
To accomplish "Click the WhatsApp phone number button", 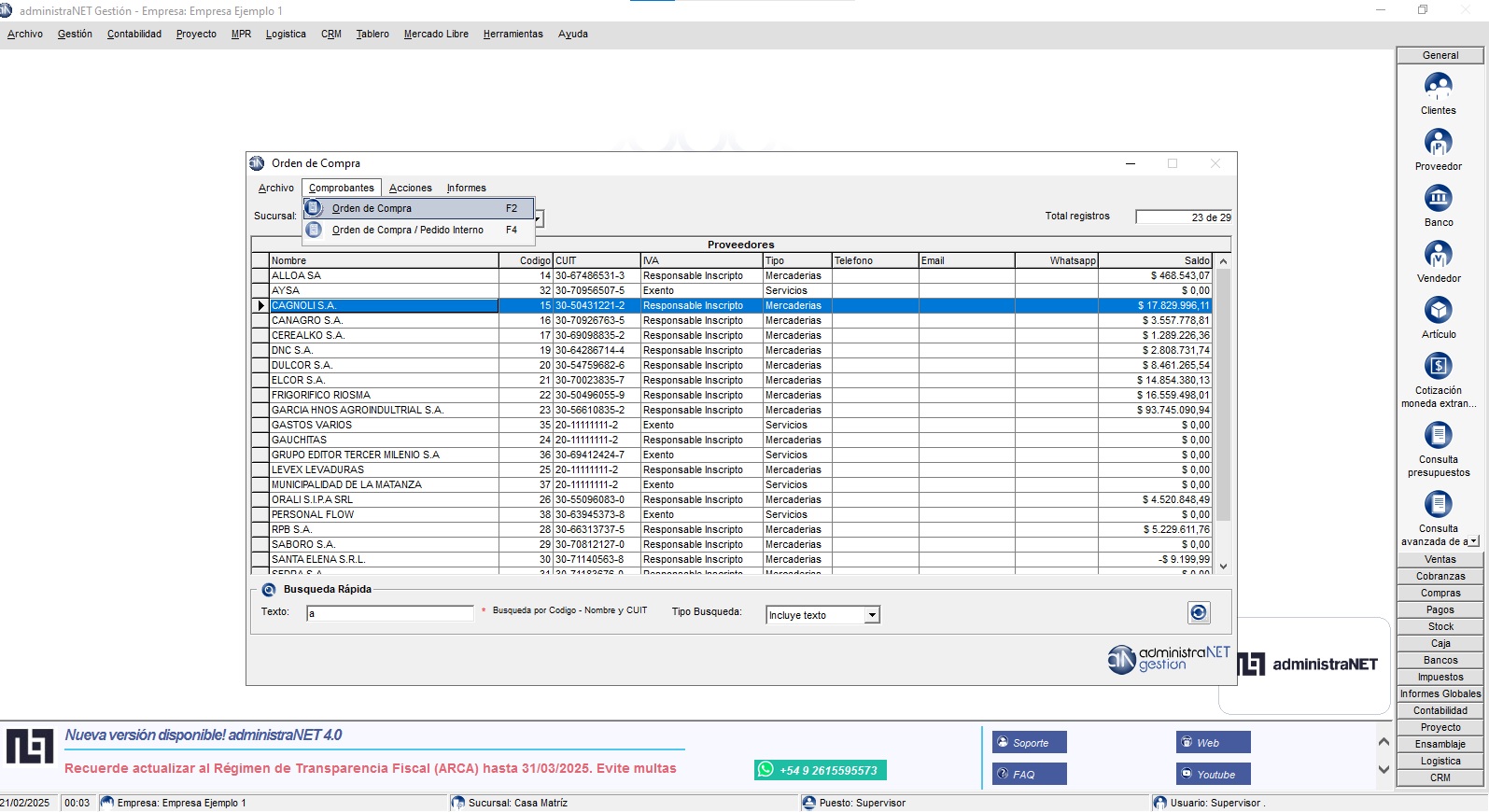I will [x=821, y=770].
